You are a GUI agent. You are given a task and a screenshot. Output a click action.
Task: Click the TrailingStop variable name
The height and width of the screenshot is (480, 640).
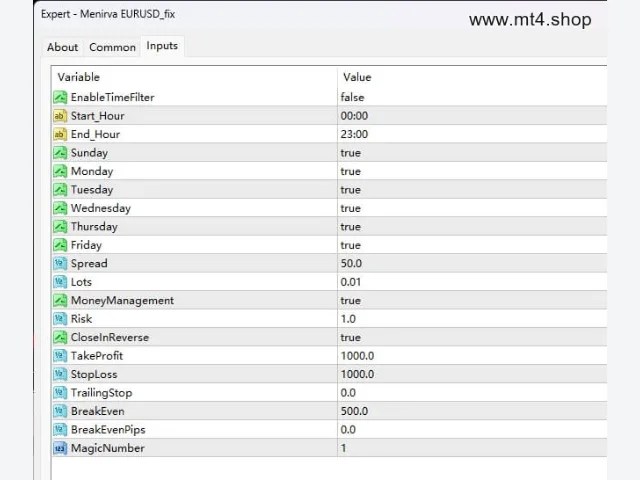point(102,393)
